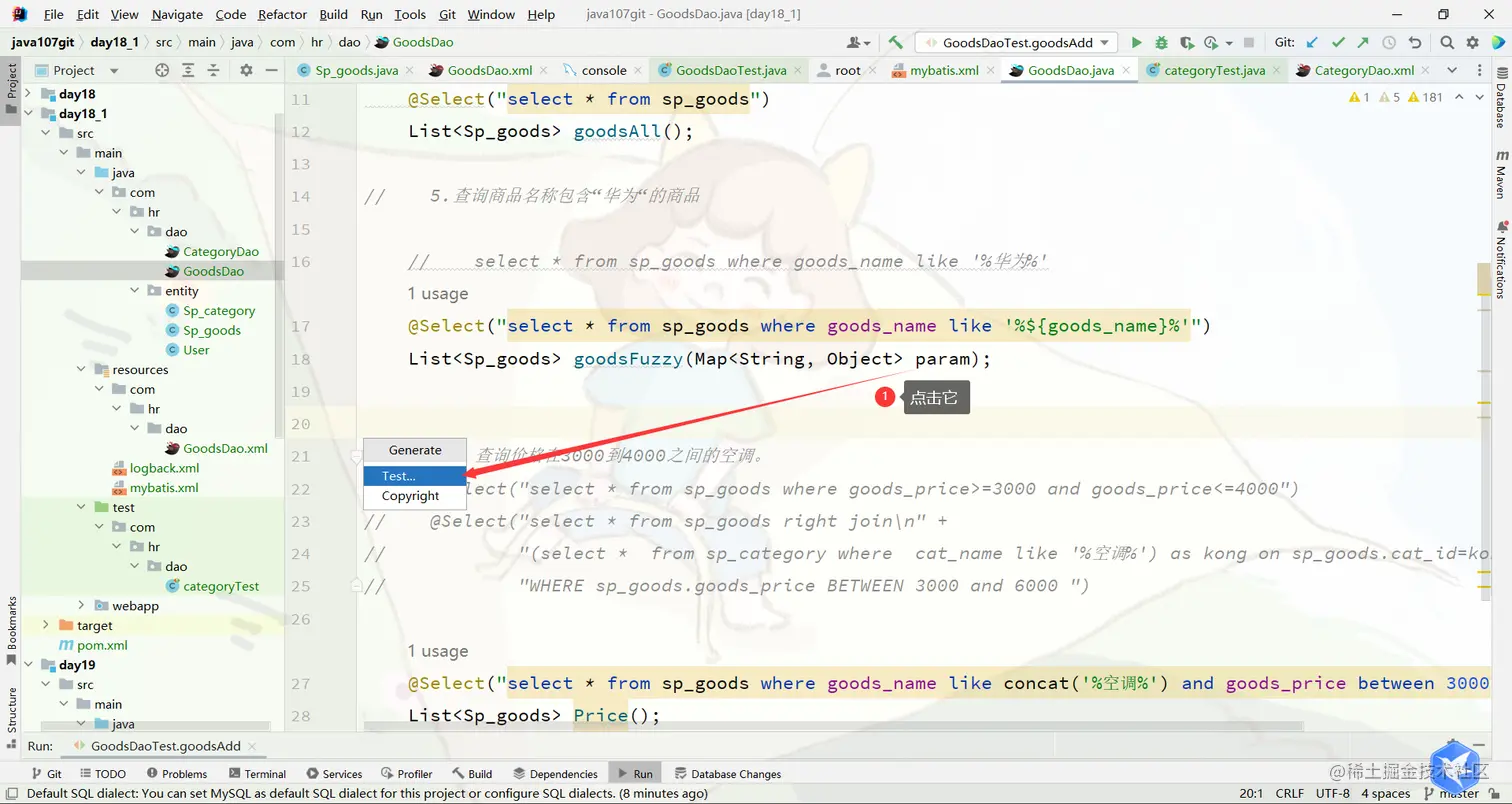Open GoodsDao.xml file in resources tree
1512x804 pixels.
pos(216,448)
